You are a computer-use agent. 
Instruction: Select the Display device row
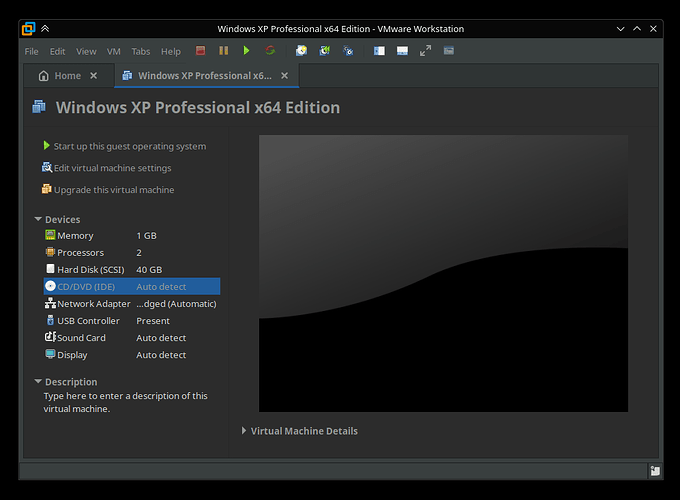click(x=132, y=355)
